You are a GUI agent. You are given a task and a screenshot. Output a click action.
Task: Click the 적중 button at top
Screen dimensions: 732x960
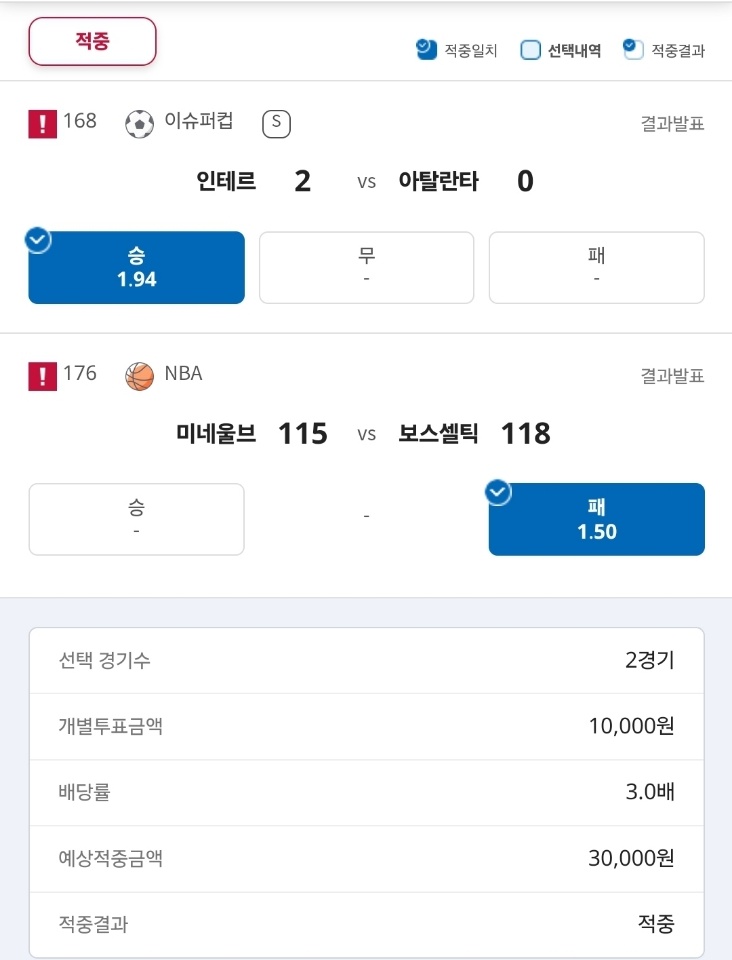pyautogui.click(x=92, y=41)
